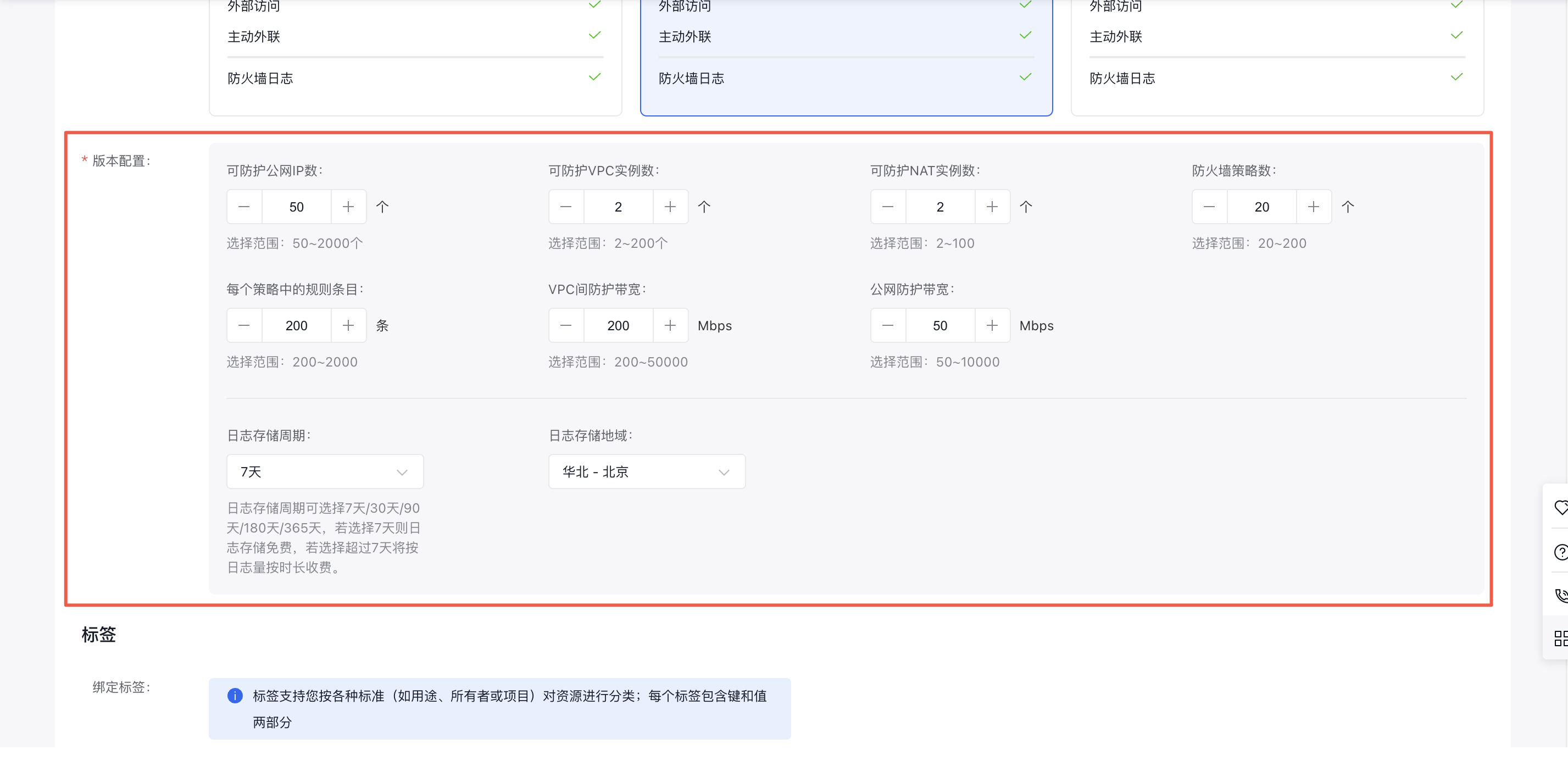This screenshot has width=1568, height=766.
Task: Click the heart icon in side panel
Action: point(1561,507)
